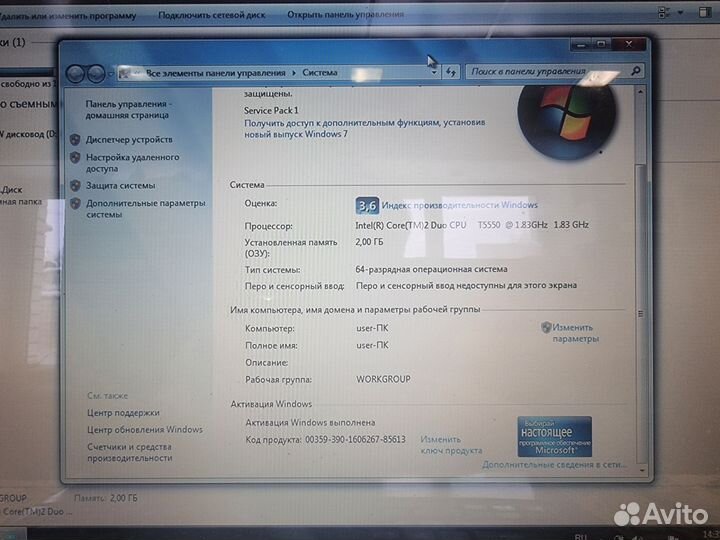Close the System window
Screen dimensions: 720x540
[629, 44]
